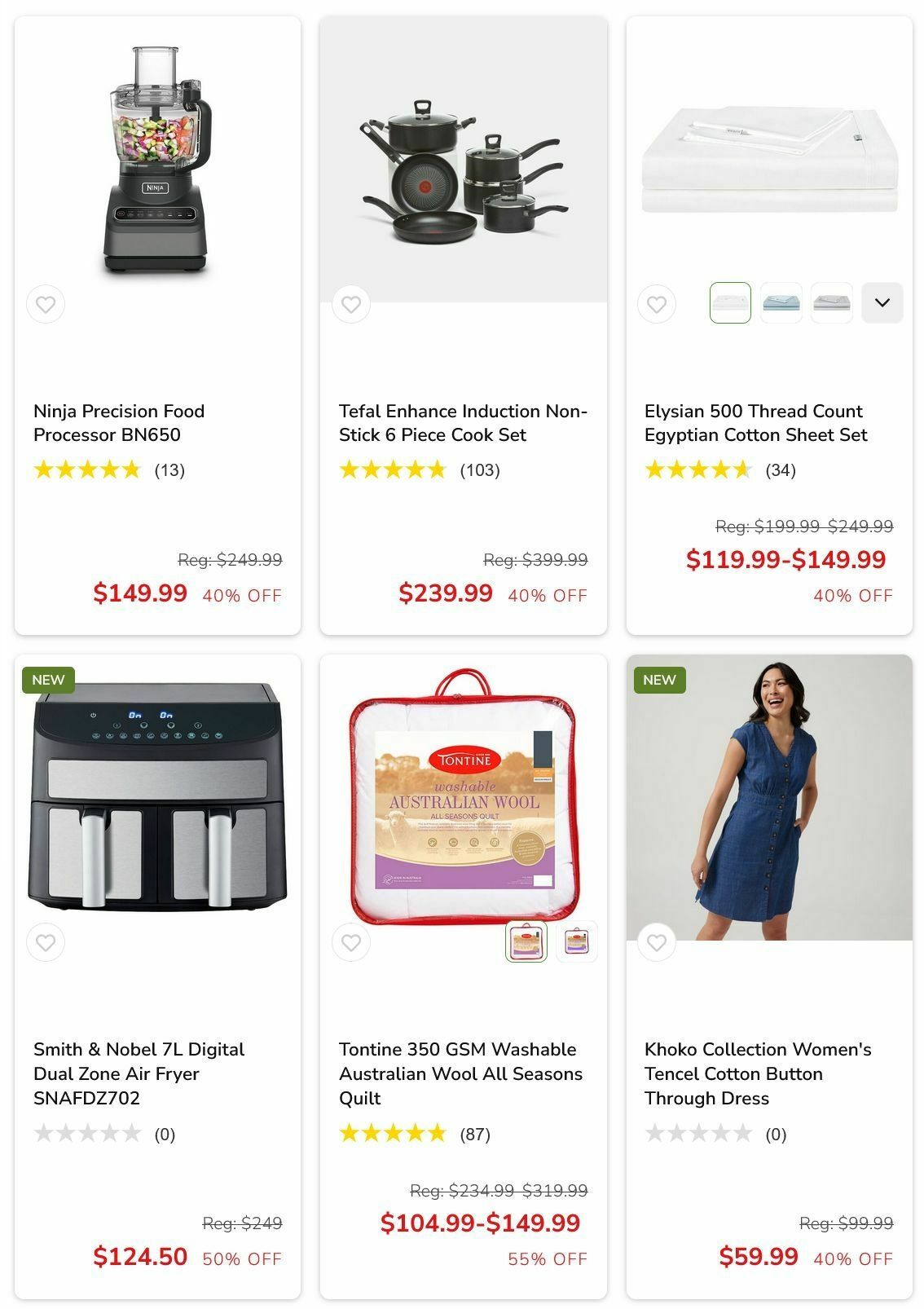
Task: Choose blue Elysian sheet set variant
Action: (781, 302)
